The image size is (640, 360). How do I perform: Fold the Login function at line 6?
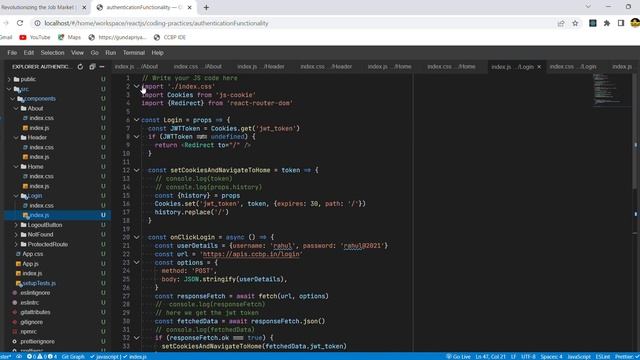coord(137,120)
